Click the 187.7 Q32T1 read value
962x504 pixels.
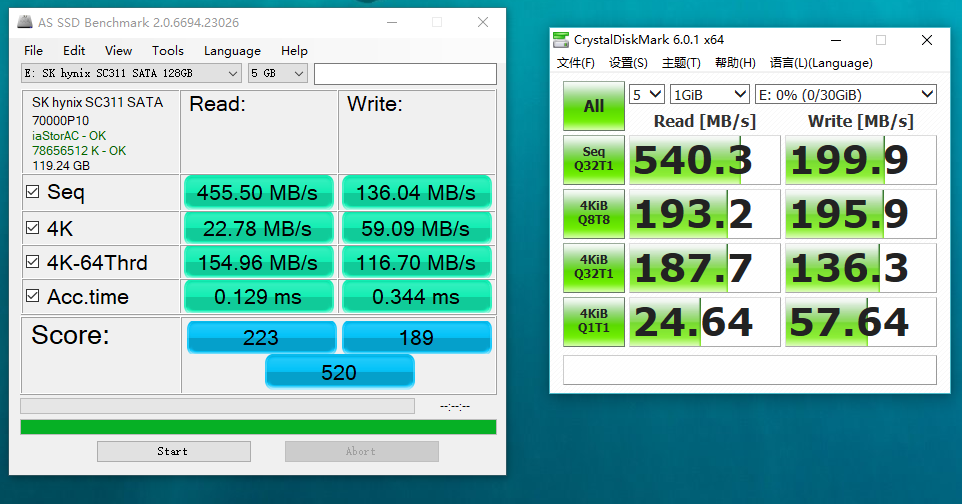(x=704, y=268)
